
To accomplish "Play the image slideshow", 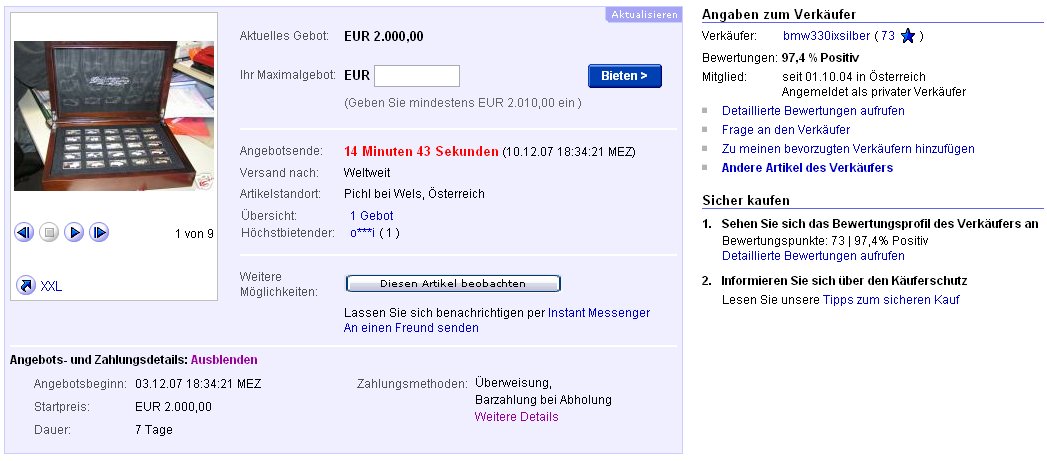I will pos(74,233).
